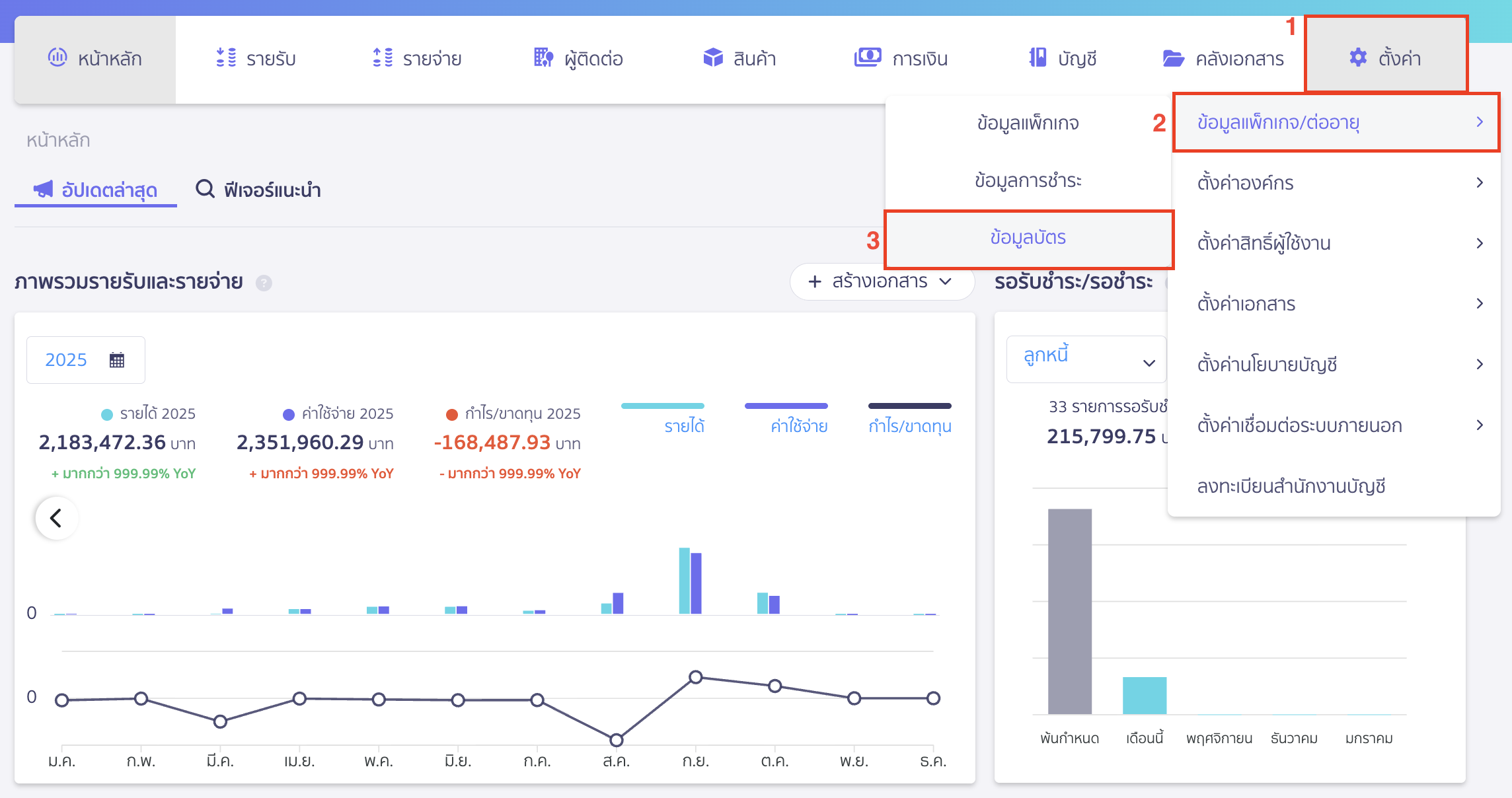Click the help question mark icon
This screenshot has width=1512, height=798.
click(264, 283)
